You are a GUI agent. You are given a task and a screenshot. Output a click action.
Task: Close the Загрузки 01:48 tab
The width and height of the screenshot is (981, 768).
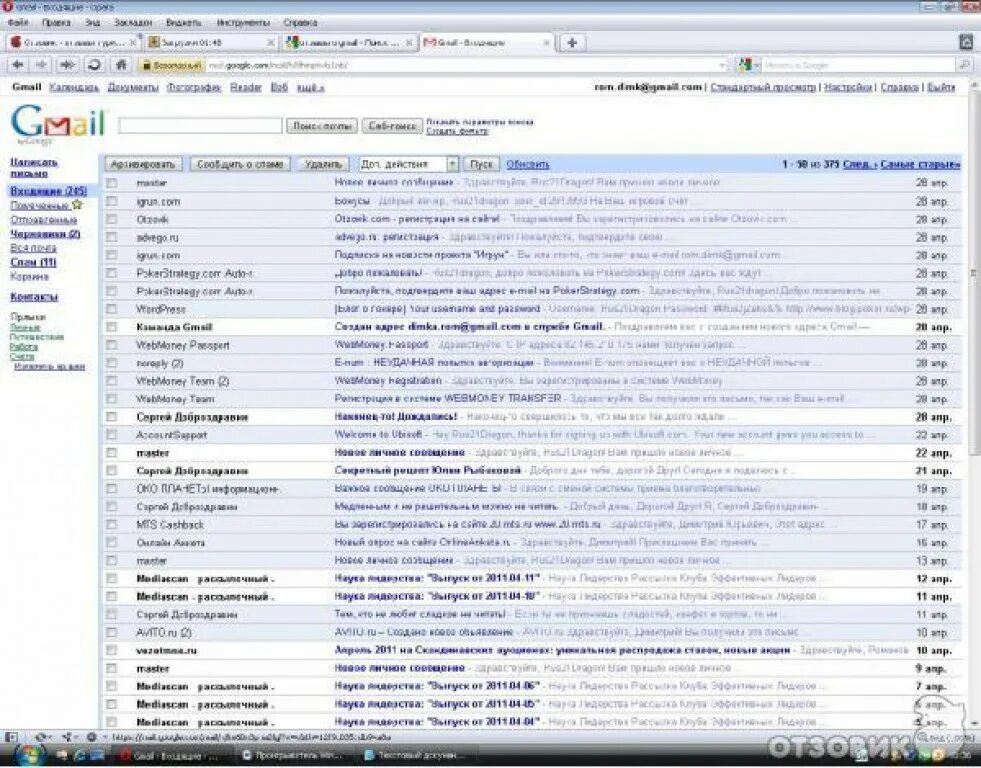(270, 43)
